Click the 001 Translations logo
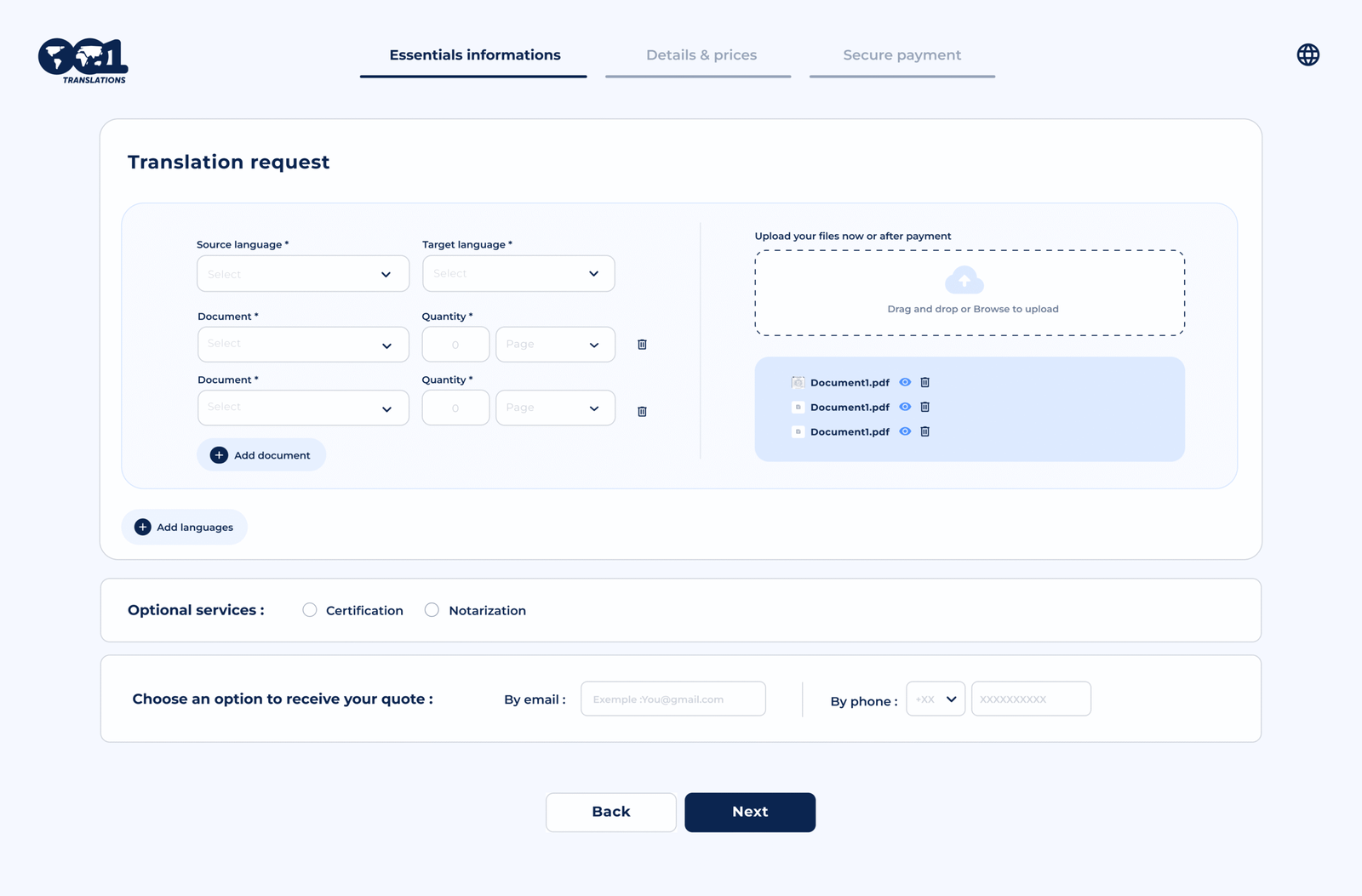1362x896 pixels. (83, 61)
